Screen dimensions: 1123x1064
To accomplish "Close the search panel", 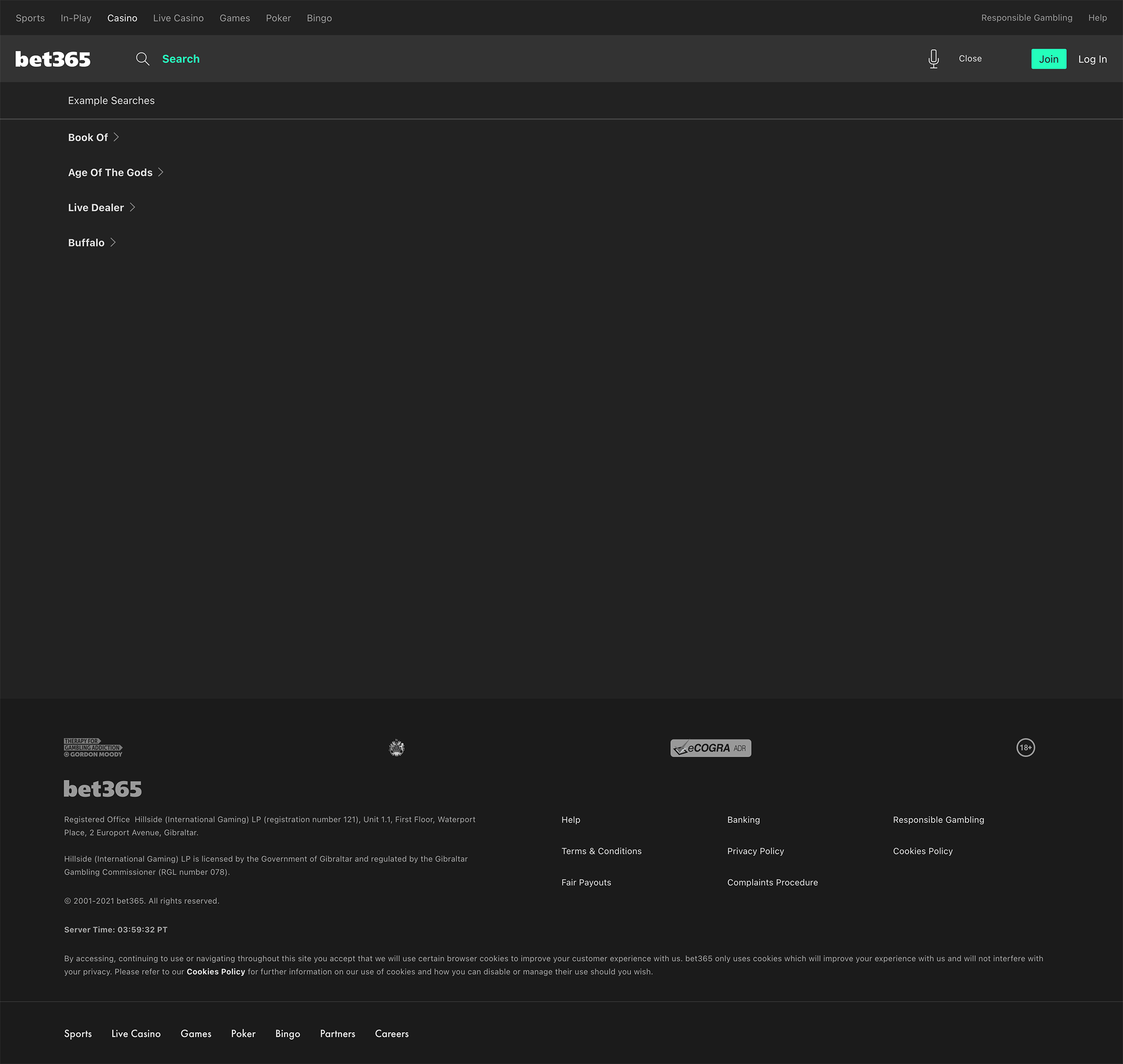I will click(x=970, y=59).
